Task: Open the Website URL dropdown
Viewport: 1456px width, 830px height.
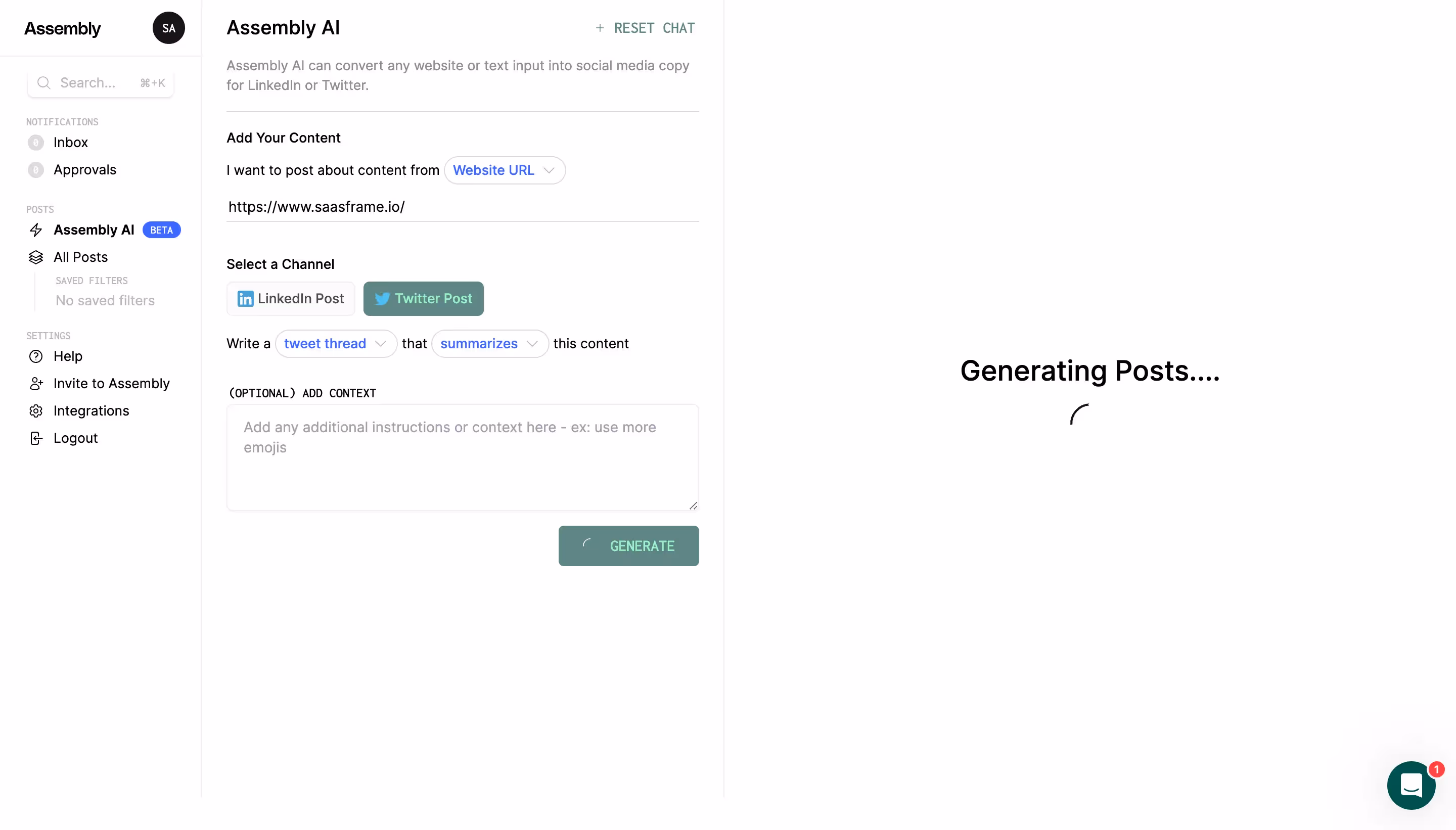Action: (x=505, y=170)
